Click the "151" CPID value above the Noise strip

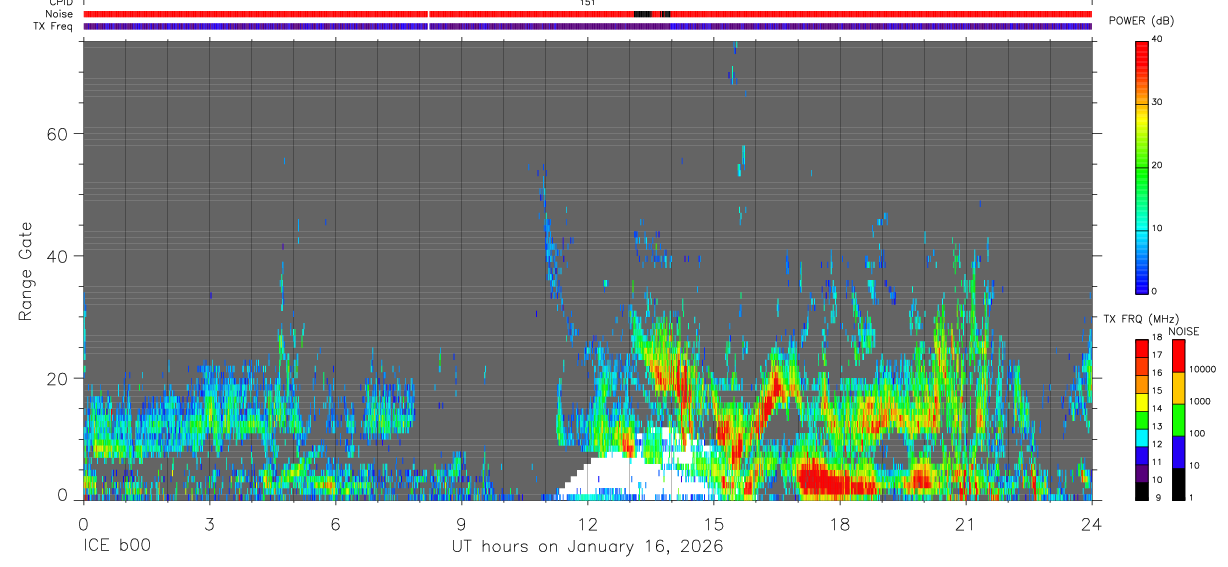587,3
